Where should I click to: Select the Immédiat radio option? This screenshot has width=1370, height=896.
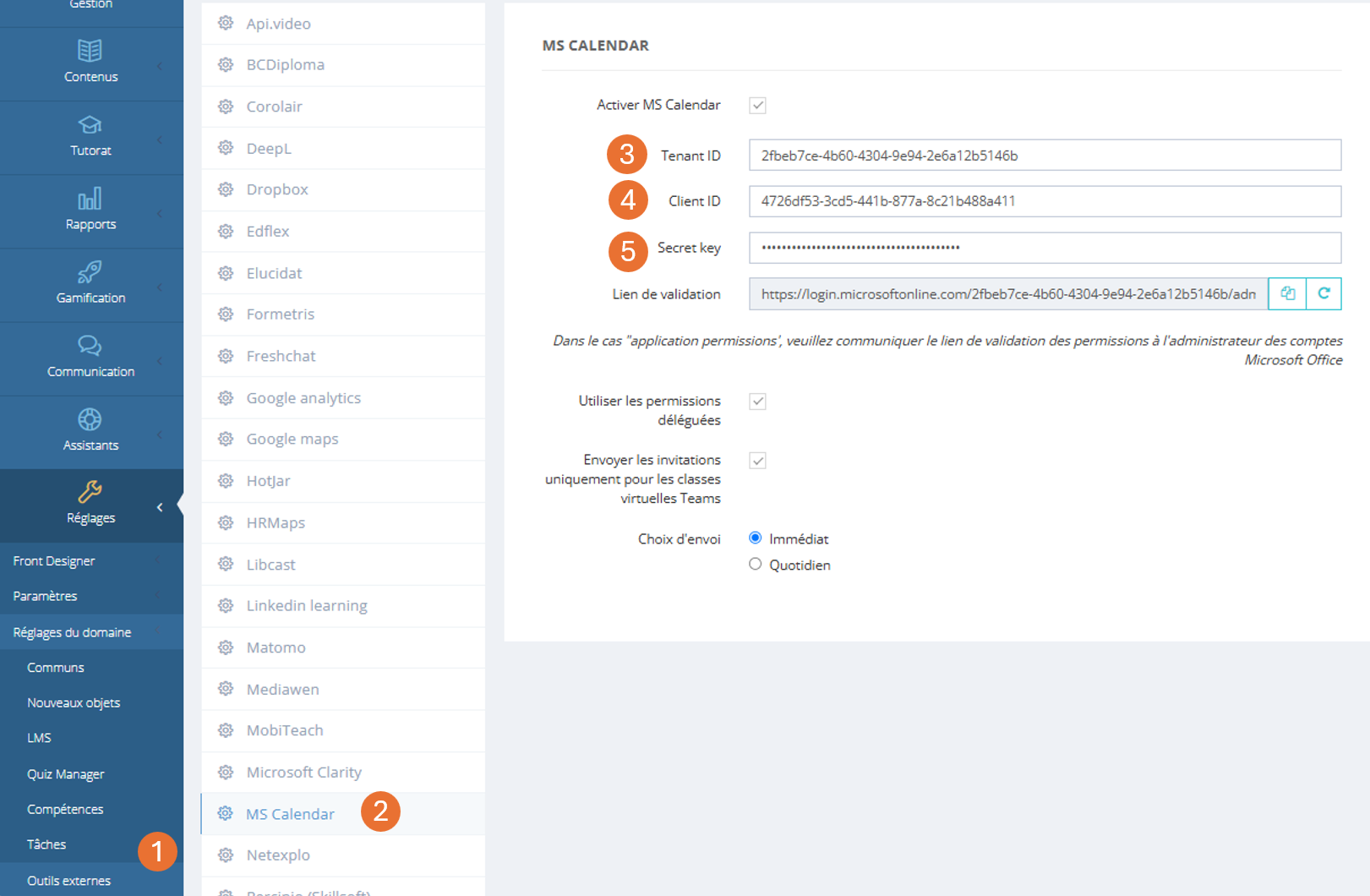[x=756, y=538]
